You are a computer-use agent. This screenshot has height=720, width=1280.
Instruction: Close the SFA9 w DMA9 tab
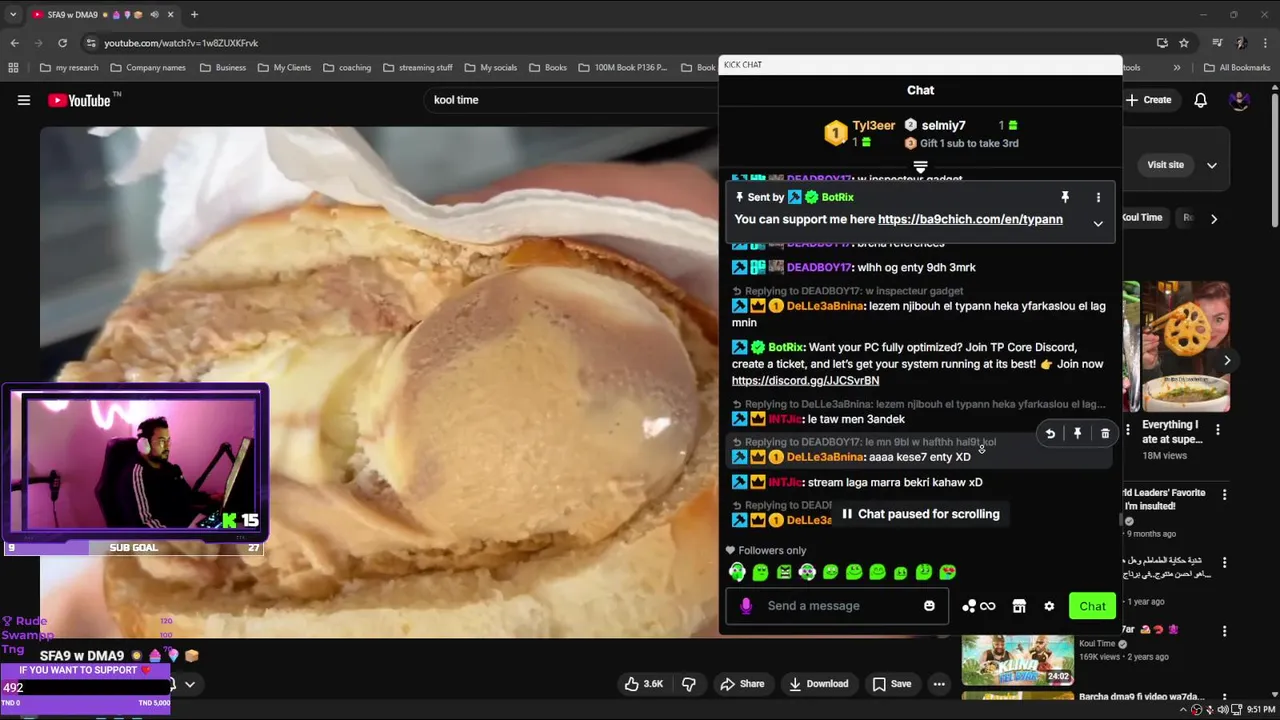(x=170, y=14)
